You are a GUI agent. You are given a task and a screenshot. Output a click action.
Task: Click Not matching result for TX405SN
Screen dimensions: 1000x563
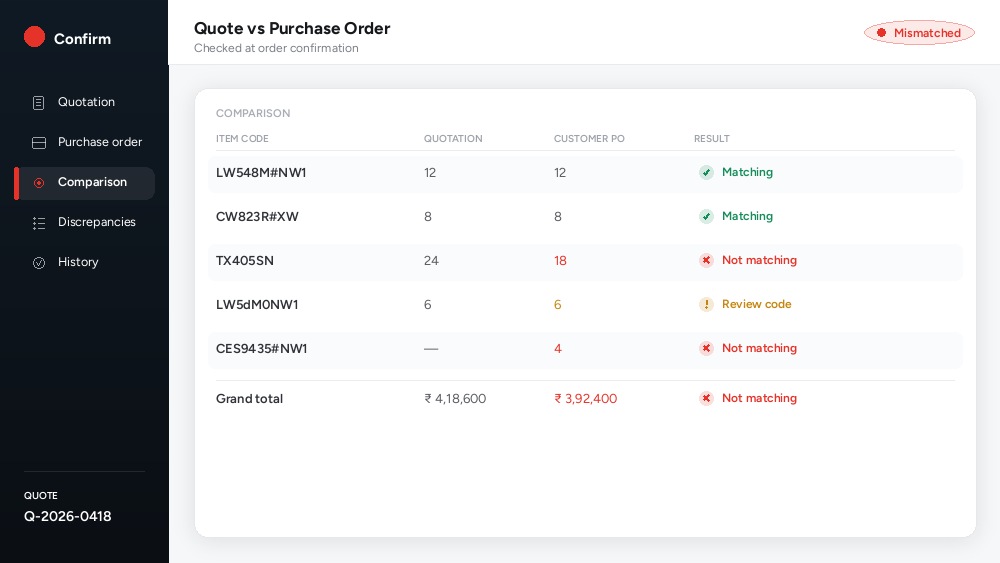coord(760,260)
